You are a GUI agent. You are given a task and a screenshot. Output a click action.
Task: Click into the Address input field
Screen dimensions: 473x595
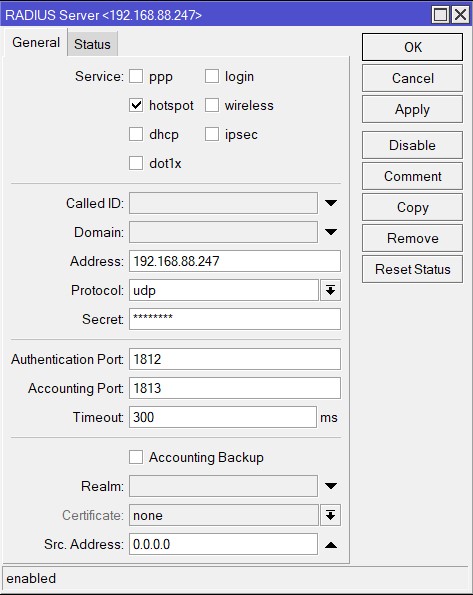(x=235, y=261)
